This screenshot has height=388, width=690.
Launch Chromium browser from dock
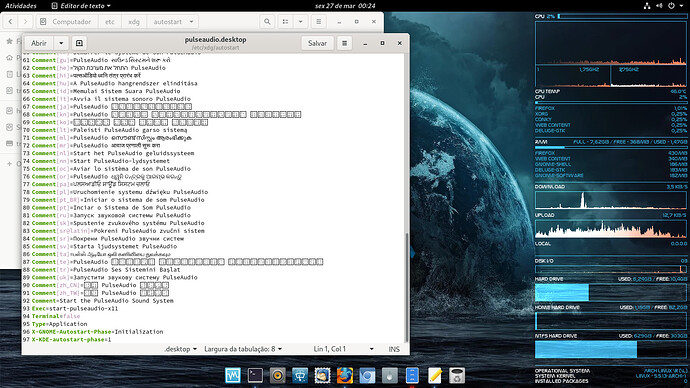(367, 375)
